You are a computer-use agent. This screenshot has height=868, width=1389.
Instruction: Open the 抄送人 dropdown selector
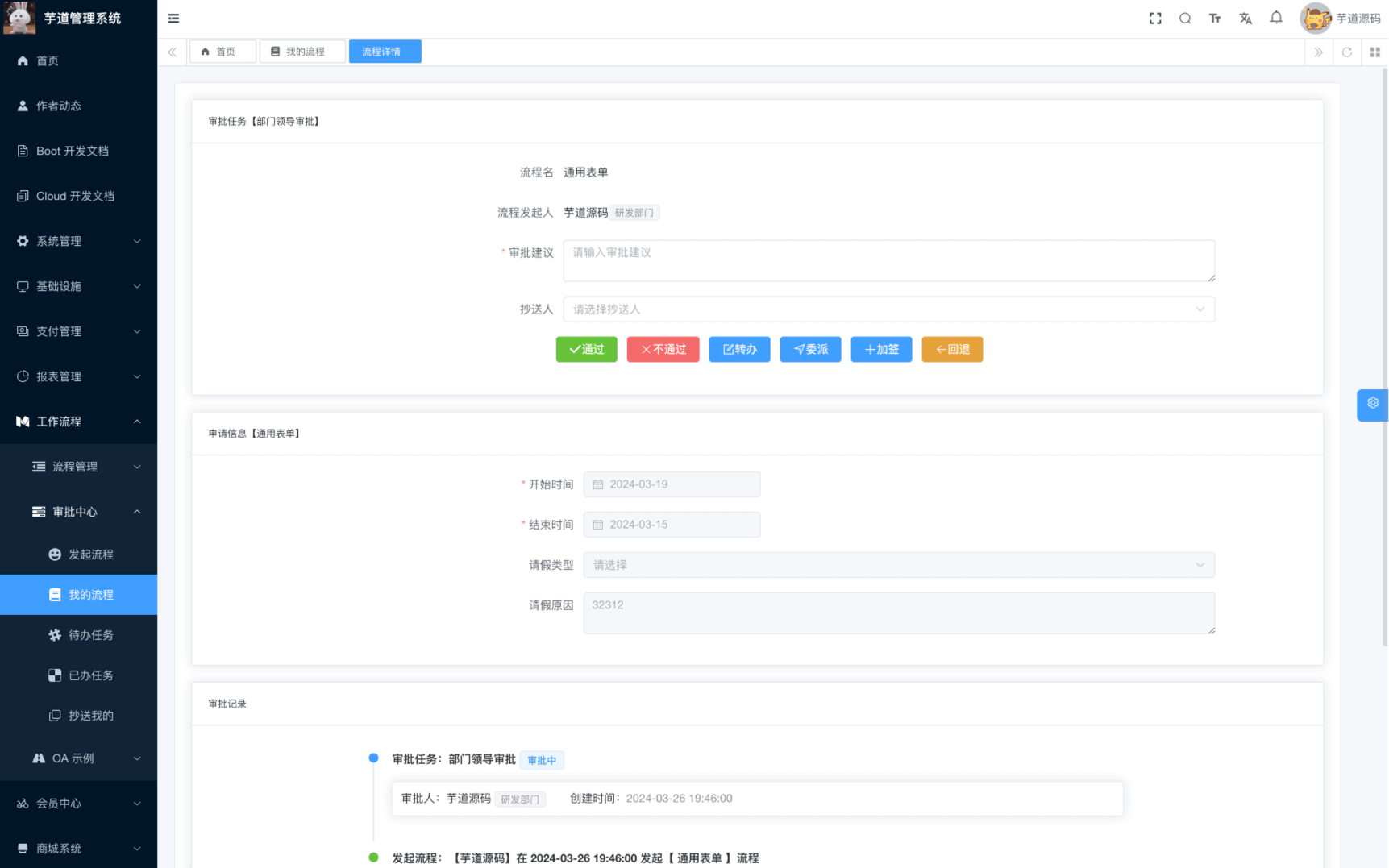888,309
